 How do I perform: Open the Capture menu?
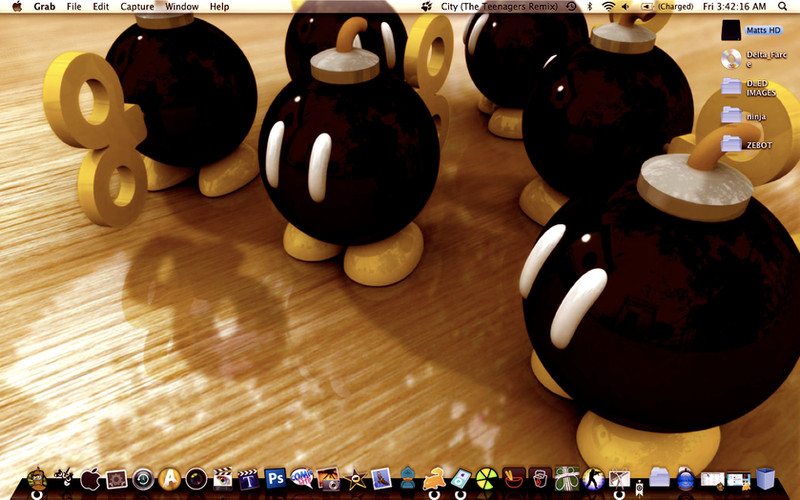click(x=137, y=7)
